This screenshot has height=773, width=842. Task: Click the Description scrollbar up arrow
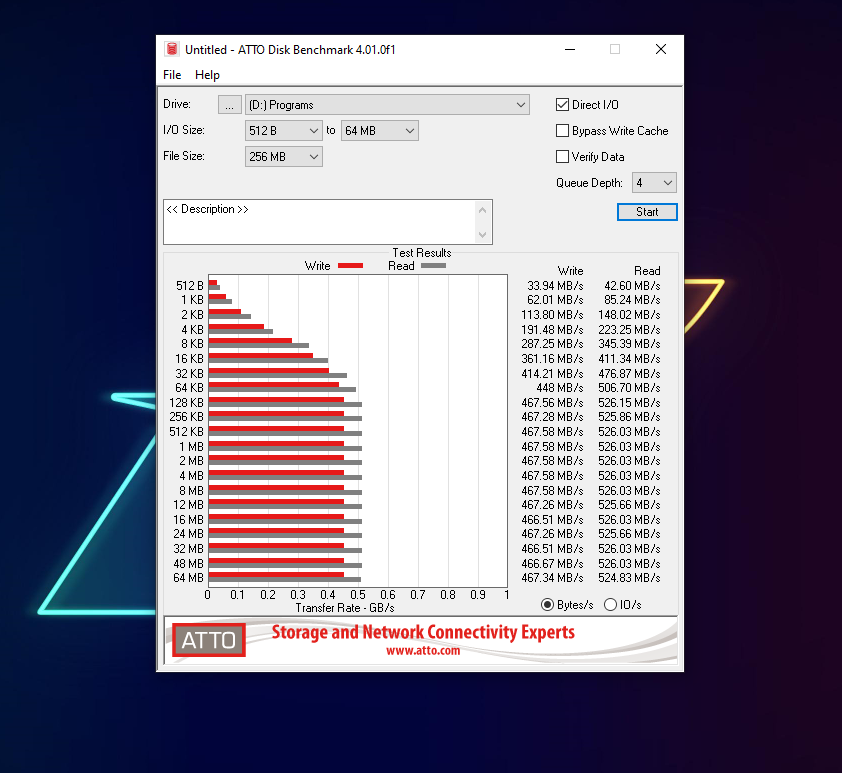(482, 210)
